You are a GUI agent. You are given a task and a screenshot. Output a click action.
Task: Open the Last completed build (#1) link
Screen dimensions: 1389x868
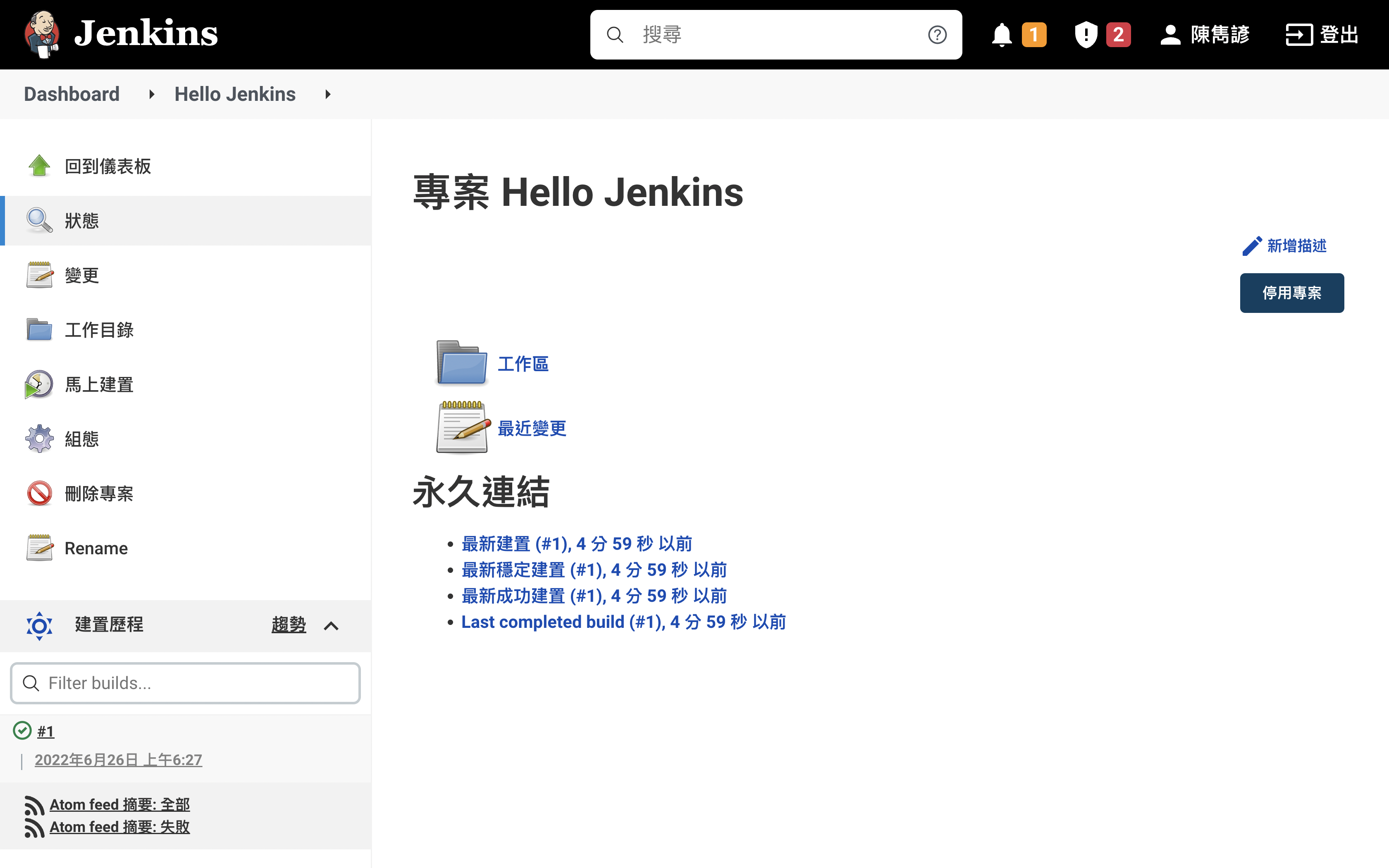pos(624,622)
